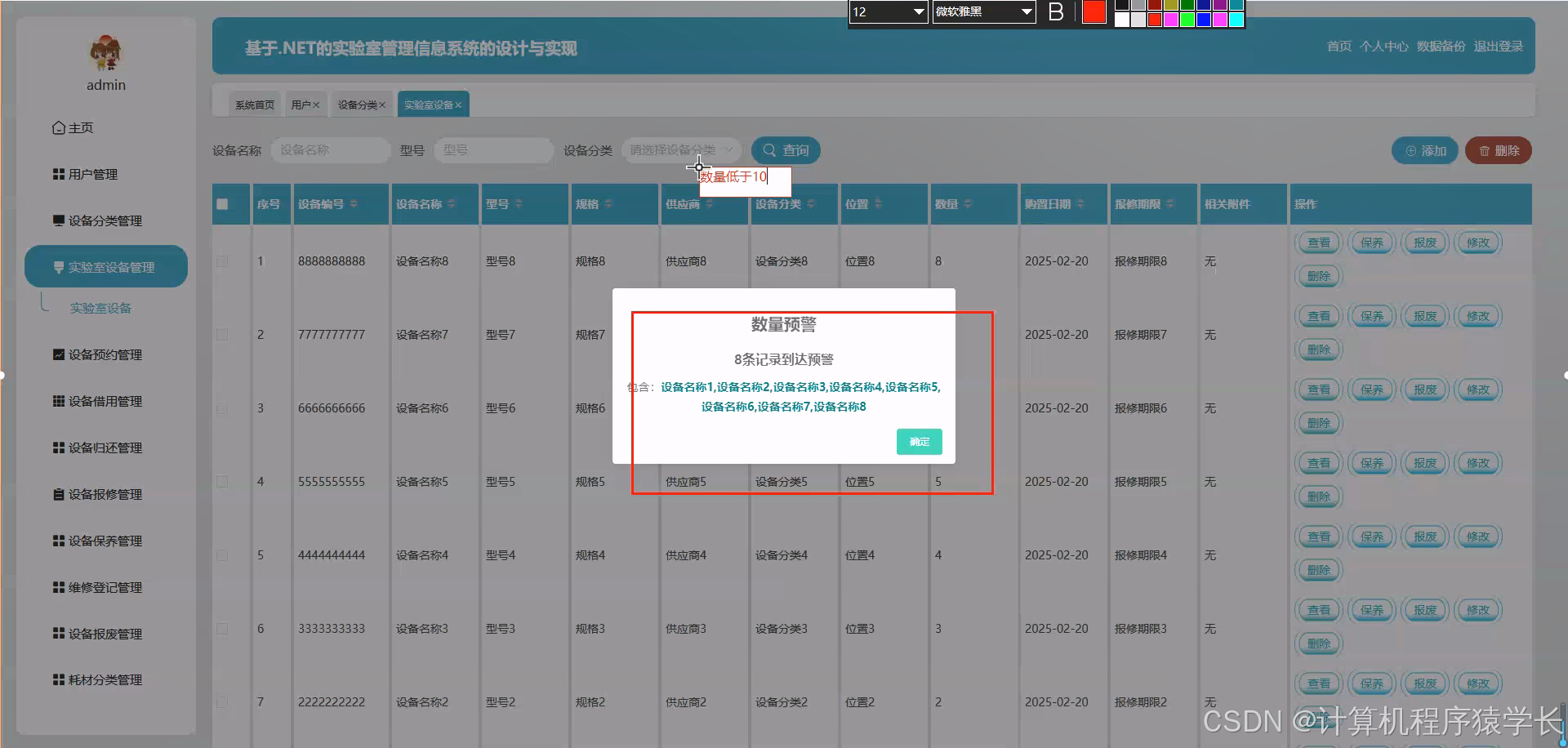Viewport: 1568px width, 748px height.
Task: Sort by 设备名称 column arrows
Action: point(452,203)
